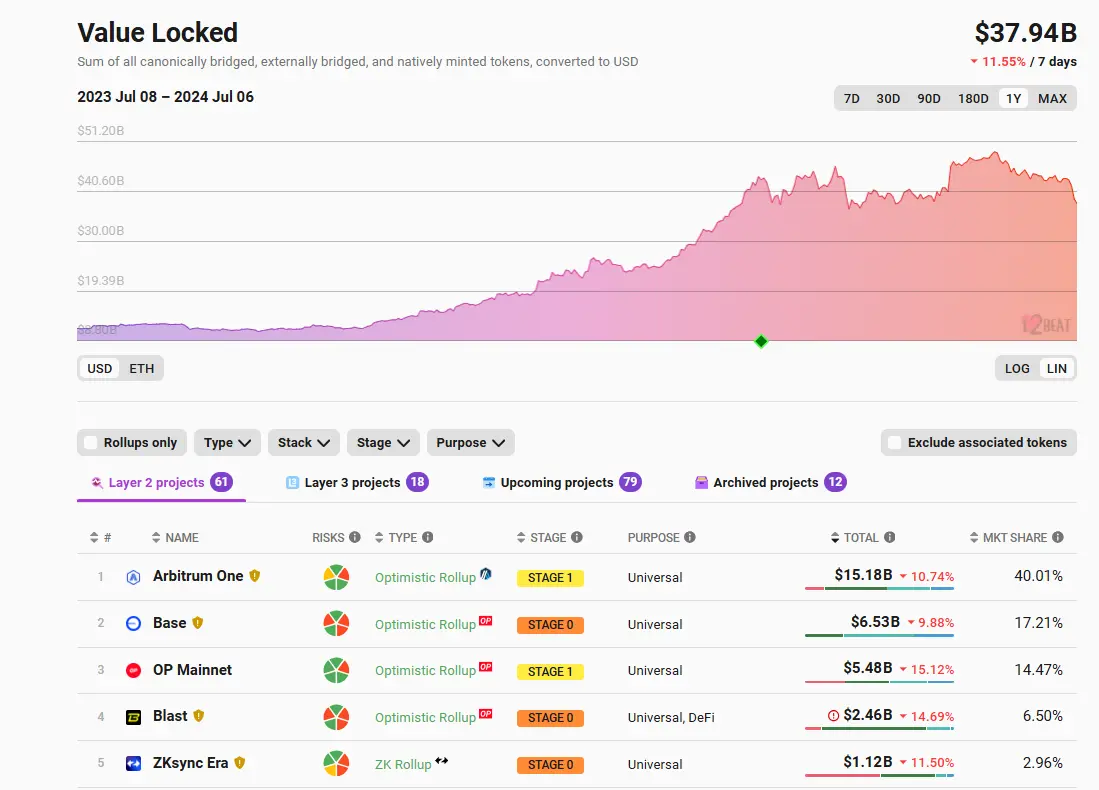Open the OP Mainnet project link

[x=192, y=670]
